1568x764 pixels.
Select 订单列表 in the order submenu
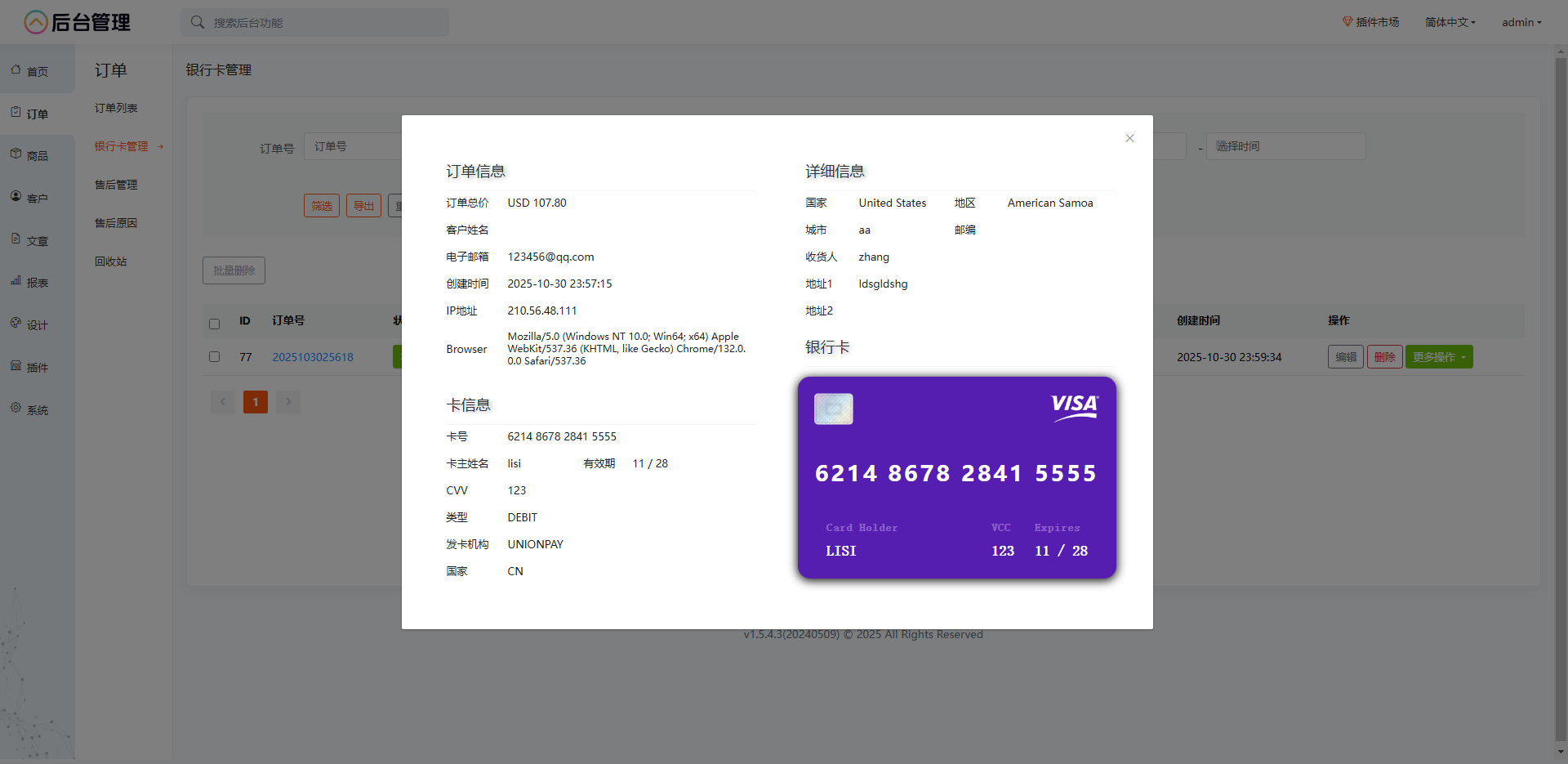[x=116, y=108]
